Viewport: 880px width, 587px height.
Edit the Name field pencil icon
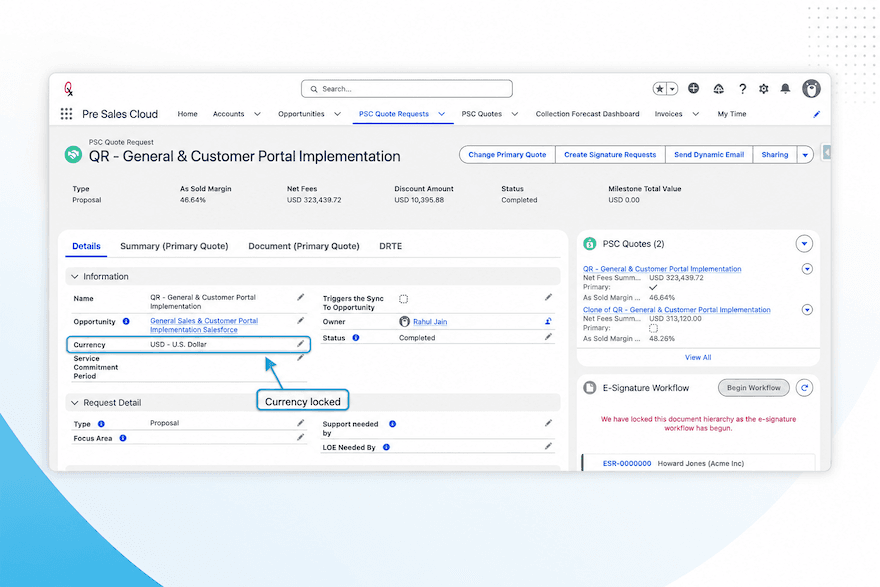[301, 297]
